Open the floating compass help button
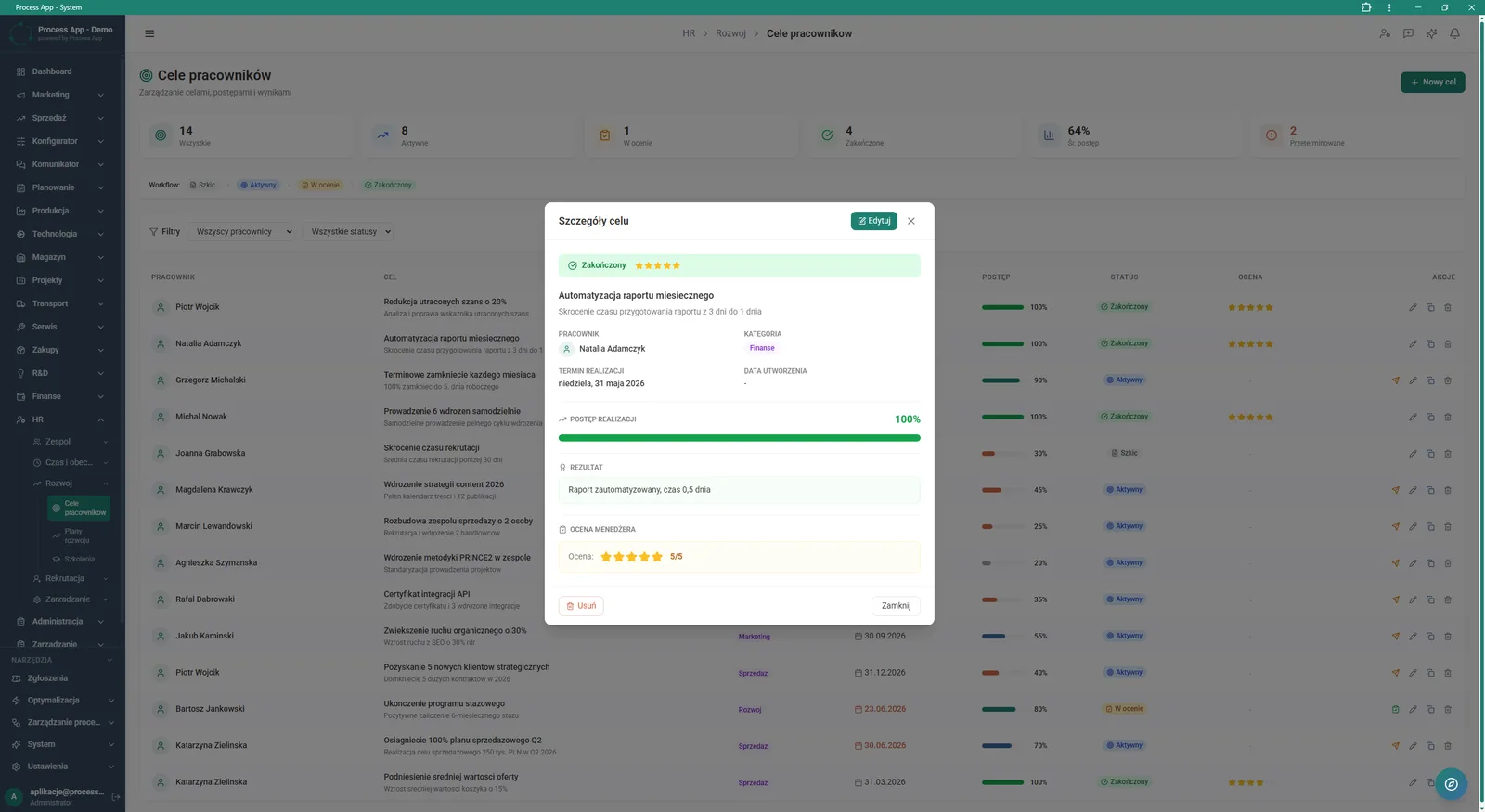Image resolution: width=1485 pixels, height=812 pixels. pyautogui.click(x=1451, y=784)
